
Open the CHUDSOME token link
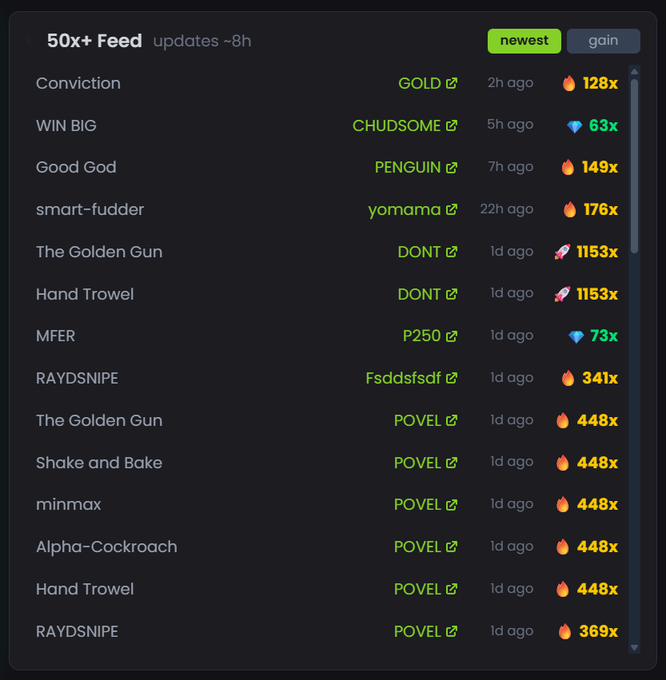(x=396, y=126)
